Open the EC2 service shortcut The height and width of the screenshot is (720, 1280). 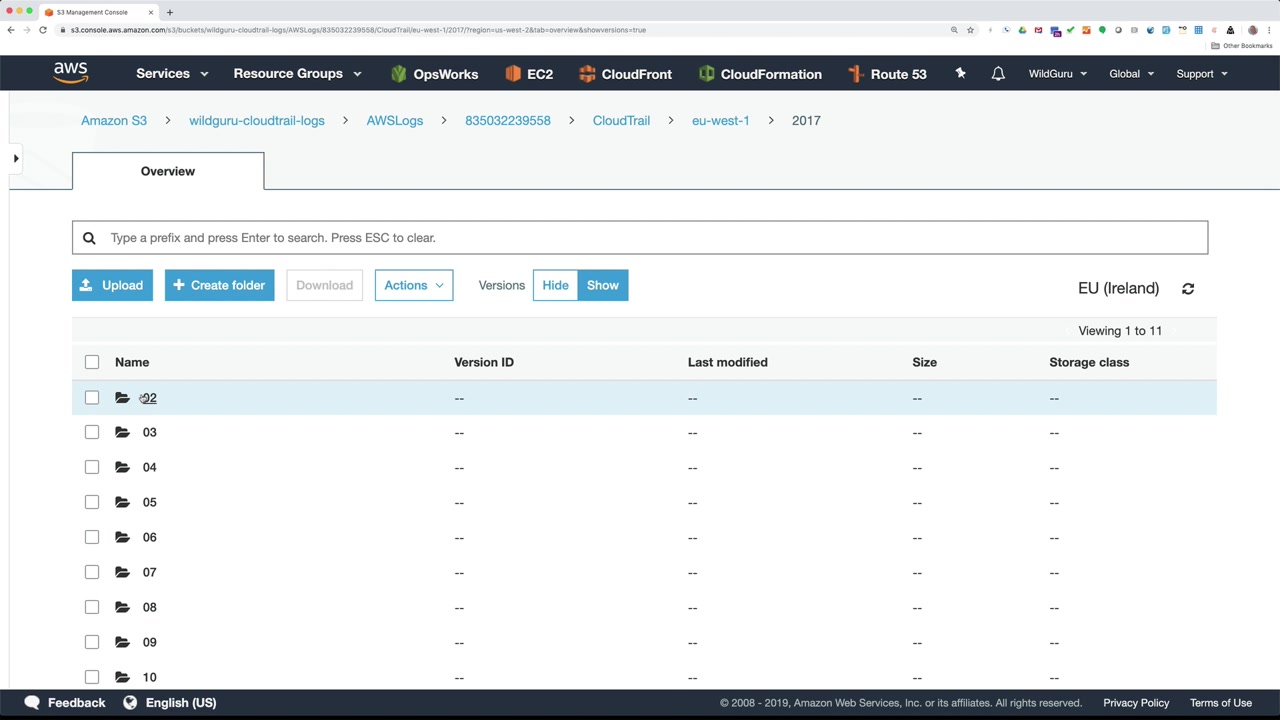pos(529,74)
